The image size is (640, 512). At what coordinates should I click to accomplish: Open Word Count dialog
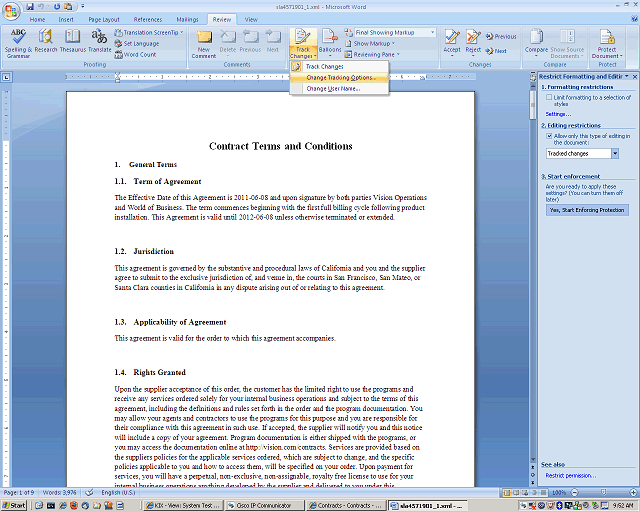(x=135, y=54)
